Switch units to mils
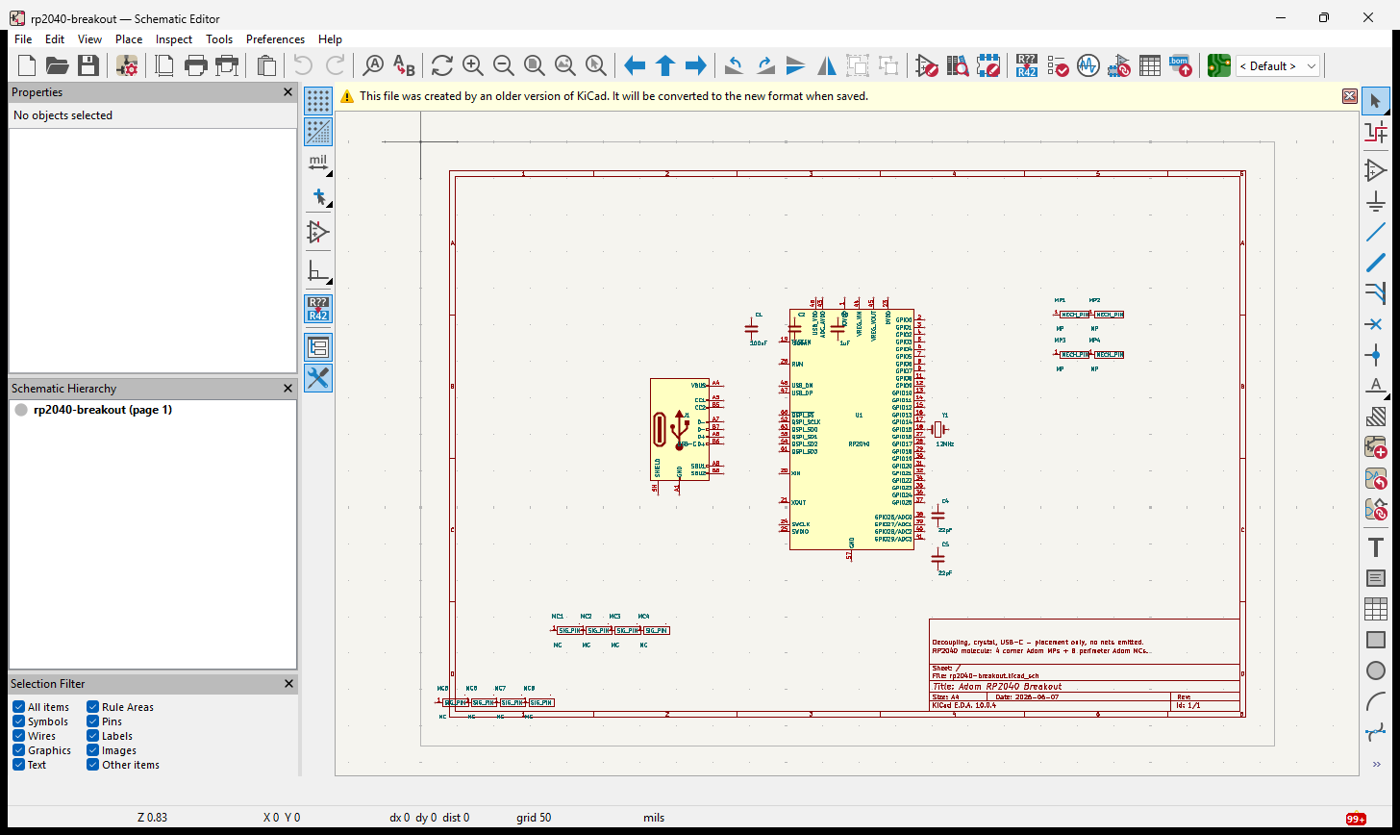 coord(318,162)
